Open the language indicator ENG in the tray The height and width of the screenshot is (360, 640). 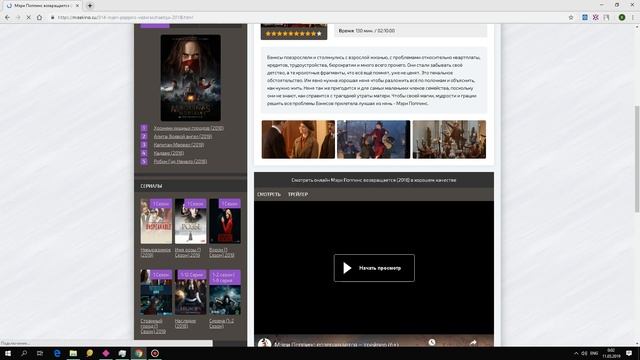pos(594,353)
